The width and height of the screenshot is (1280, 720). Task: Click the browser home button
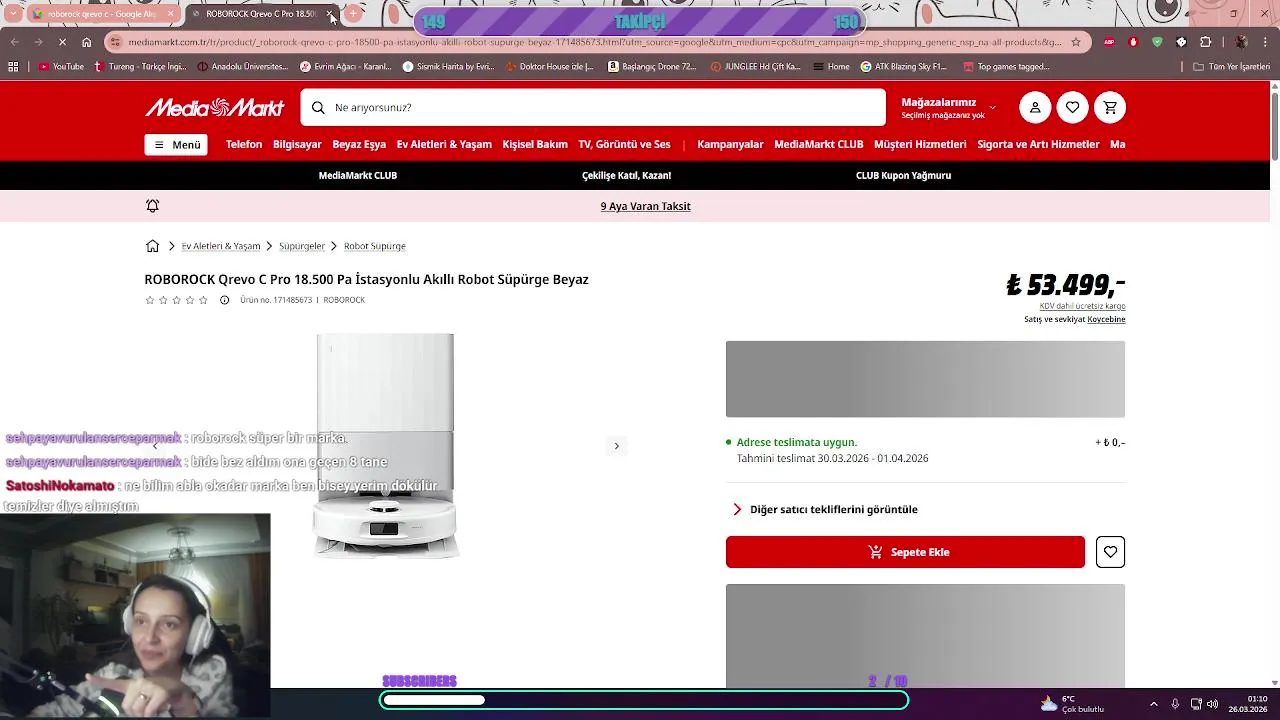click(87, 42)
